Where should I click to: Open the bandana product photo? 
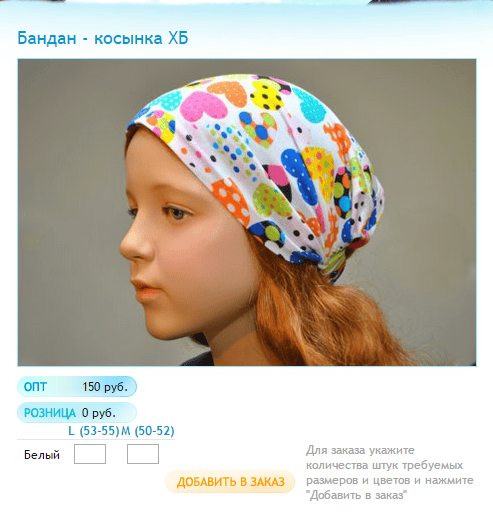pyautogui.click(x=247, y=212)
